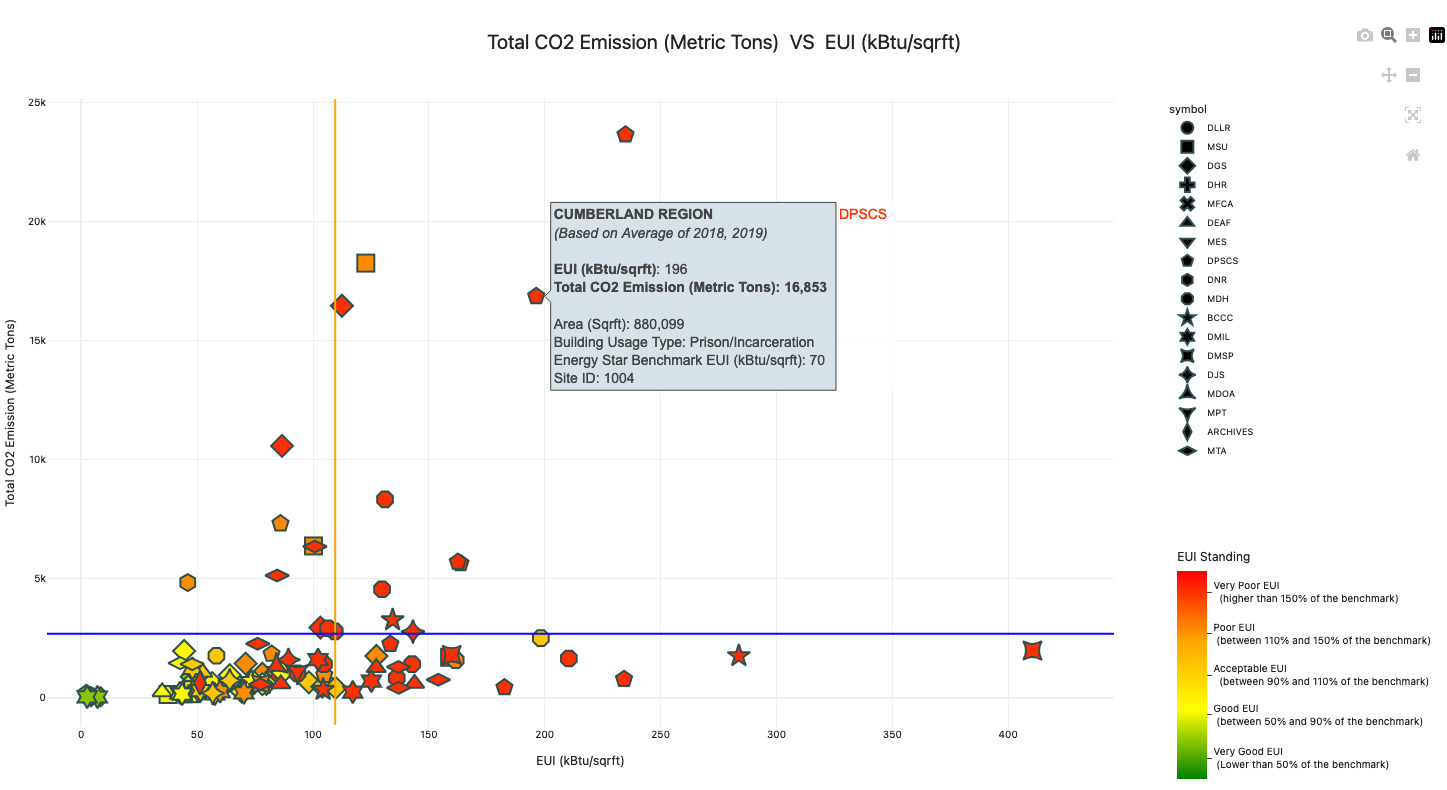Select the red octagon marker near EUI 210
Screen dimensions: 1447x790
click(x=569, y=658)
